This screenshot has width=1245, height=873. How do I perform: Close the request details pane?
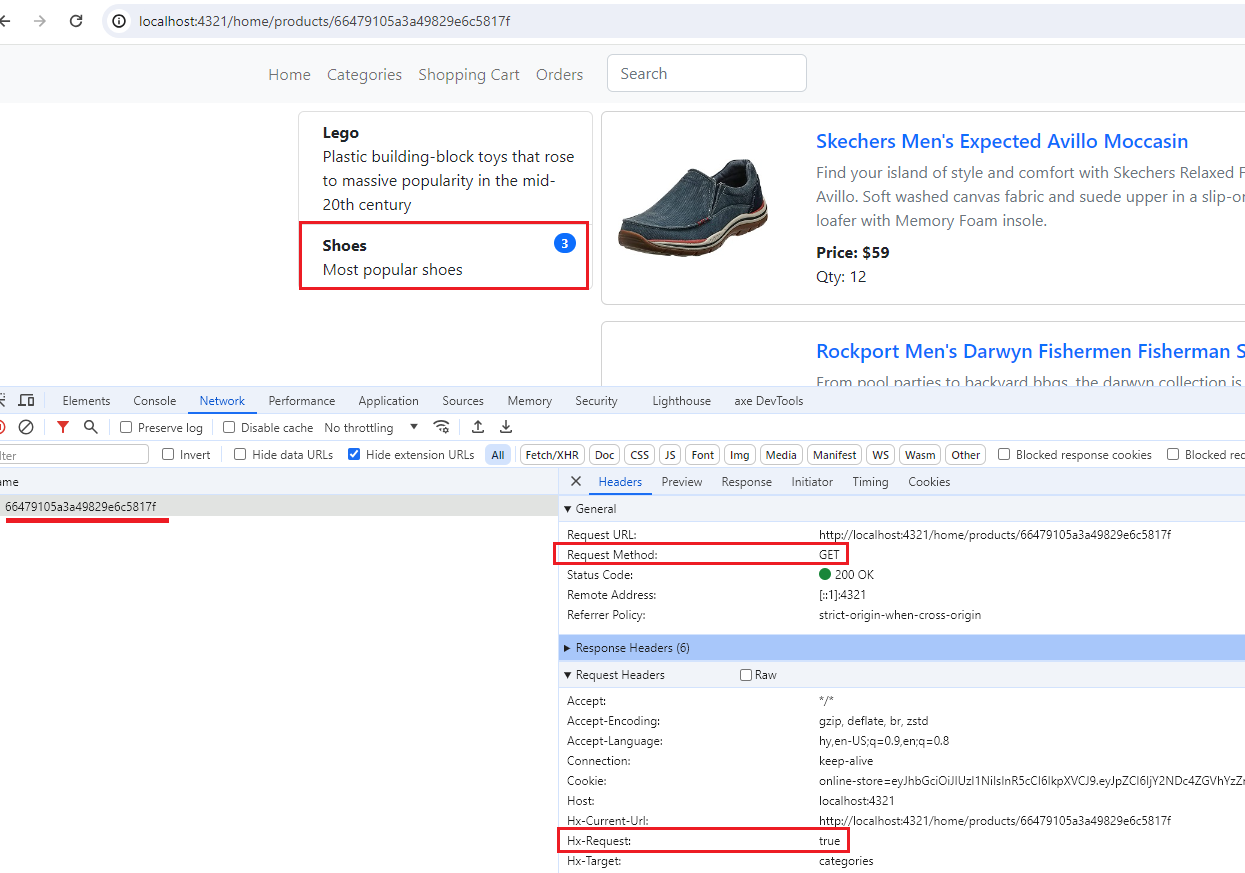575,481
